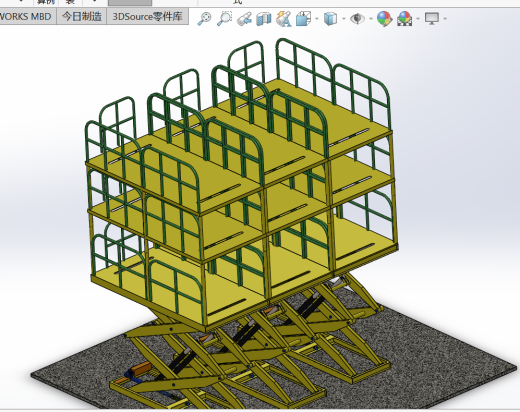Switch to the 今日制造 tab

(x=82, y=16)
